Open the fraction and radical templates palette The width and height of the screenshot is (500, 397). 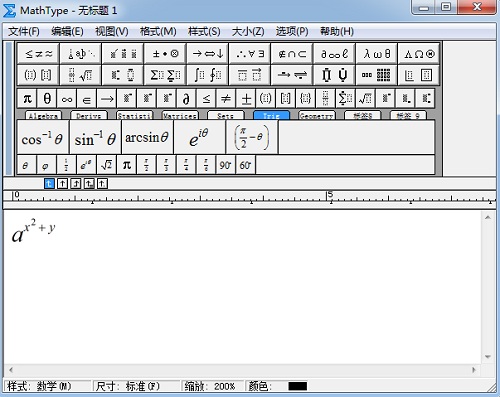tap(81, 75)
